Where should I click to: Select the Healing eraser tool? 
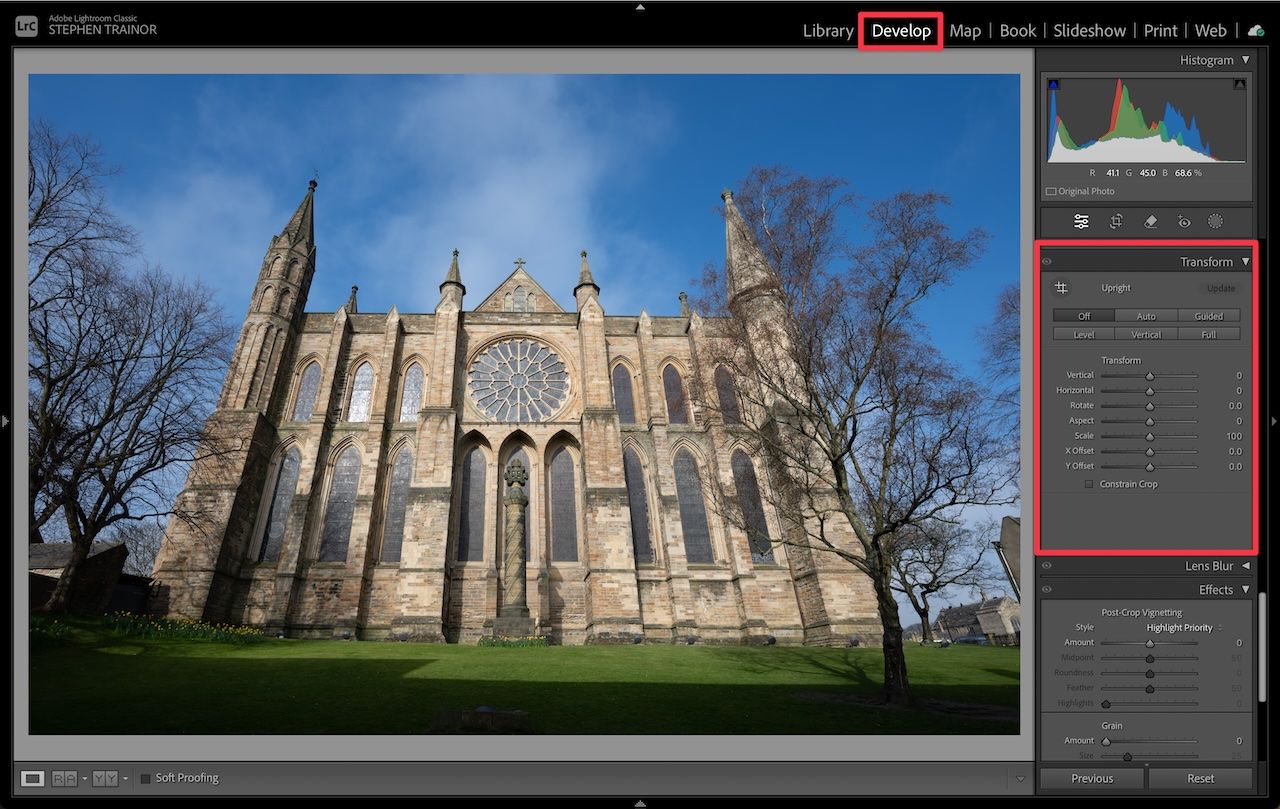coord(1150,222)
